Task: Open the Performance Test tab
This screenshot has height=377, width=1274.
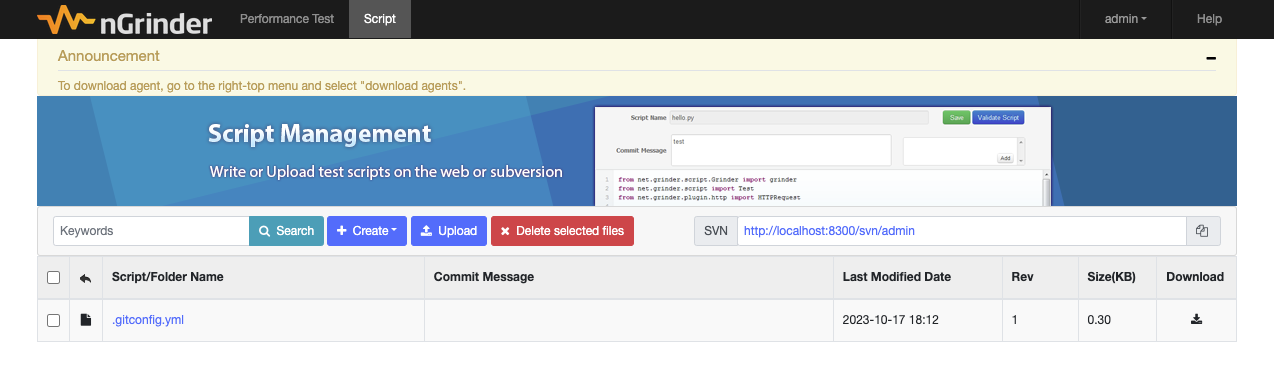Action: pyautogui.click(x=287, y=19)
